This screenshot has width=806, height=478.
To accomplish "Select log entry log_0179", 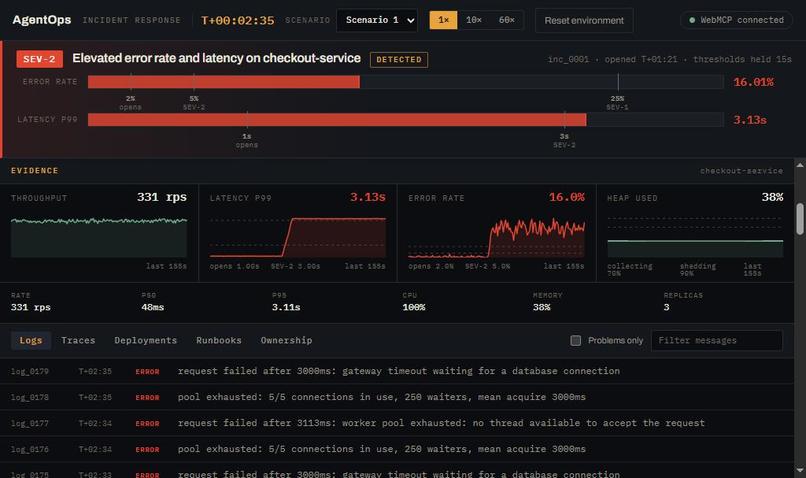I will [397, 371].
